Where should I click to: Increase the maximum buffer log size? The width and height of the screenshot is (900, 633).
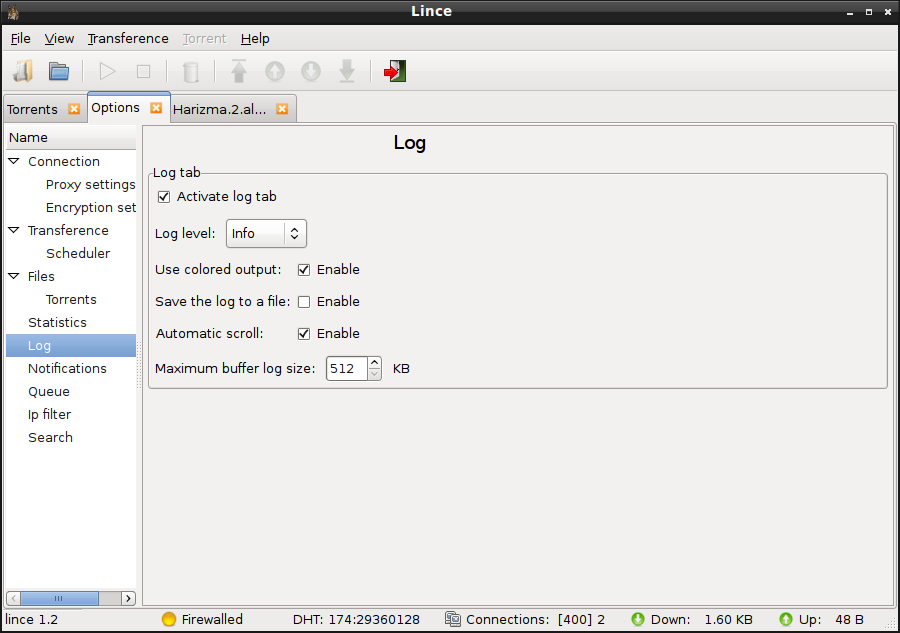[374, 363]
